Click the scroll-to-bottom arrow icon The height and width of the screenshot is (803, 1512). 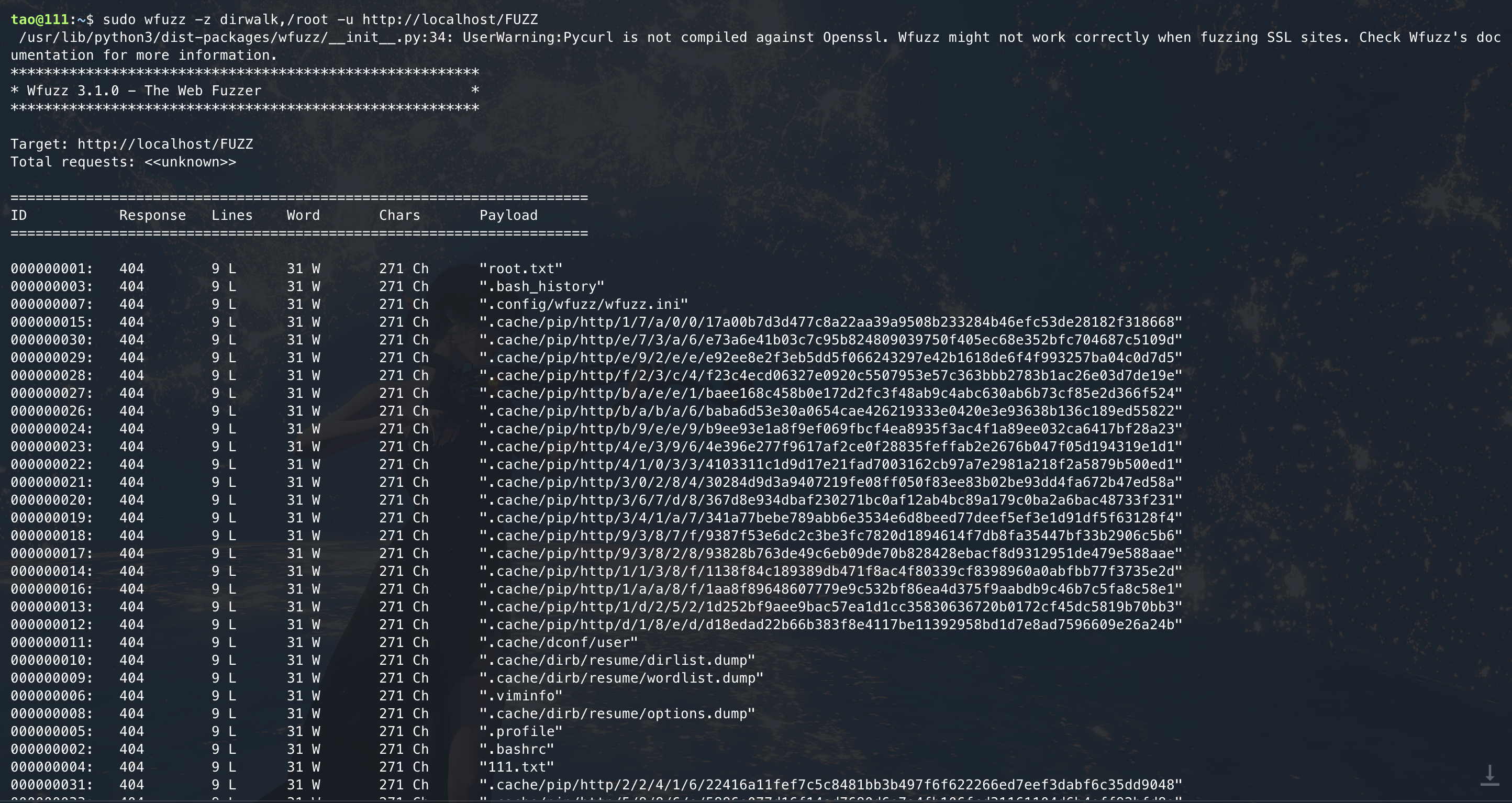[x=1489, y=775]
